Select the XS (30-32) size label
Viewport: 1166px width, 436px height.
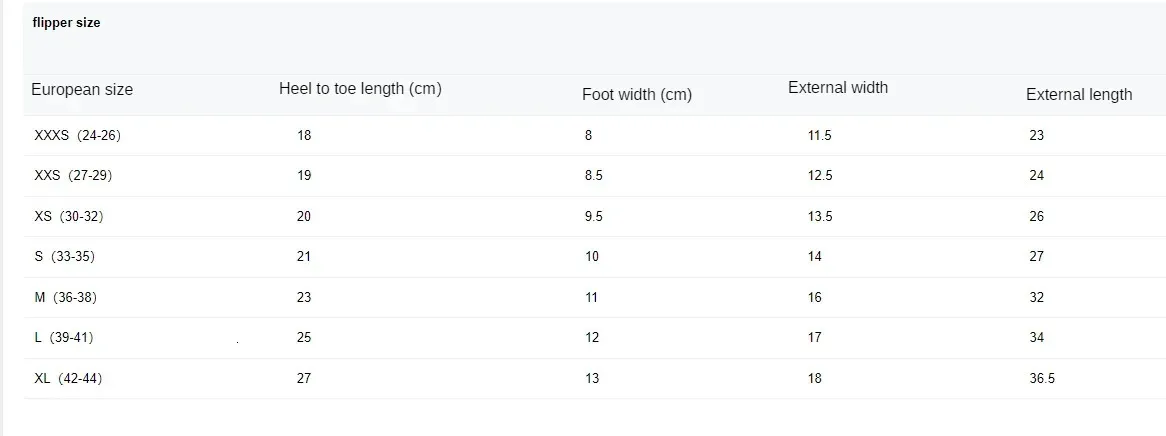(x=69, y=217)
